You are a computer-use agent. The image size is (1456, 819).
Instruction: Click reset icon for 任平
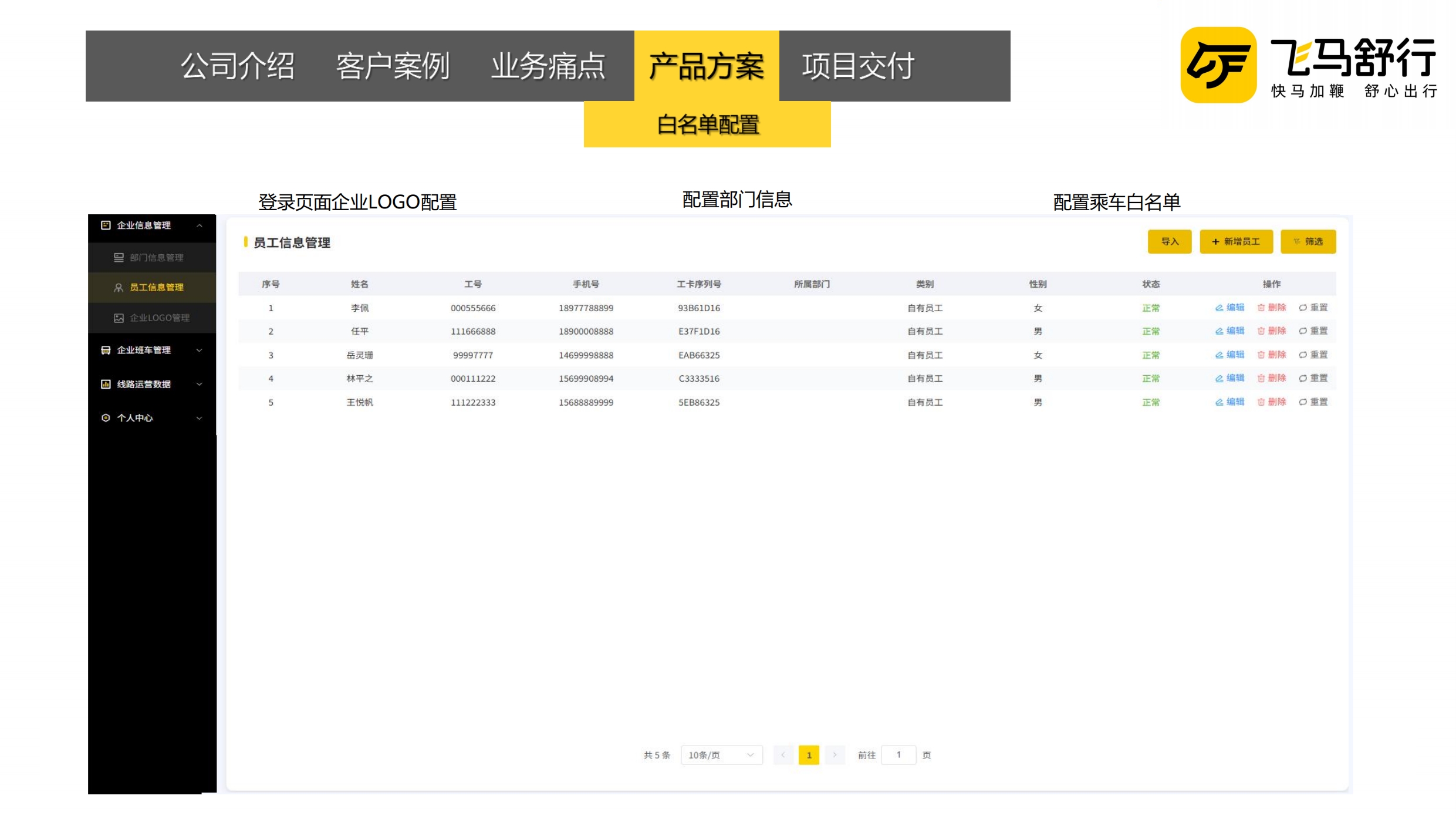(x=1303, y=331)
